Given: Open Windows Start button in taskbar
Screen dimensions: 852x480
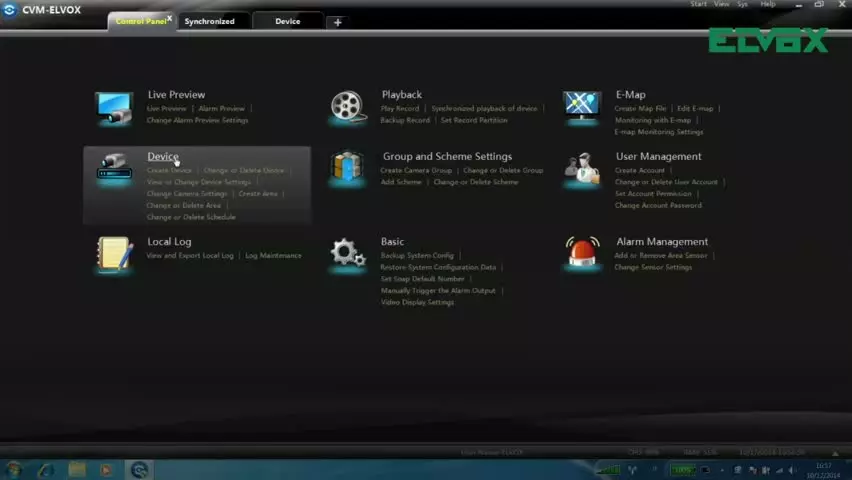Looking at the screenshot, I should [14, 470].
